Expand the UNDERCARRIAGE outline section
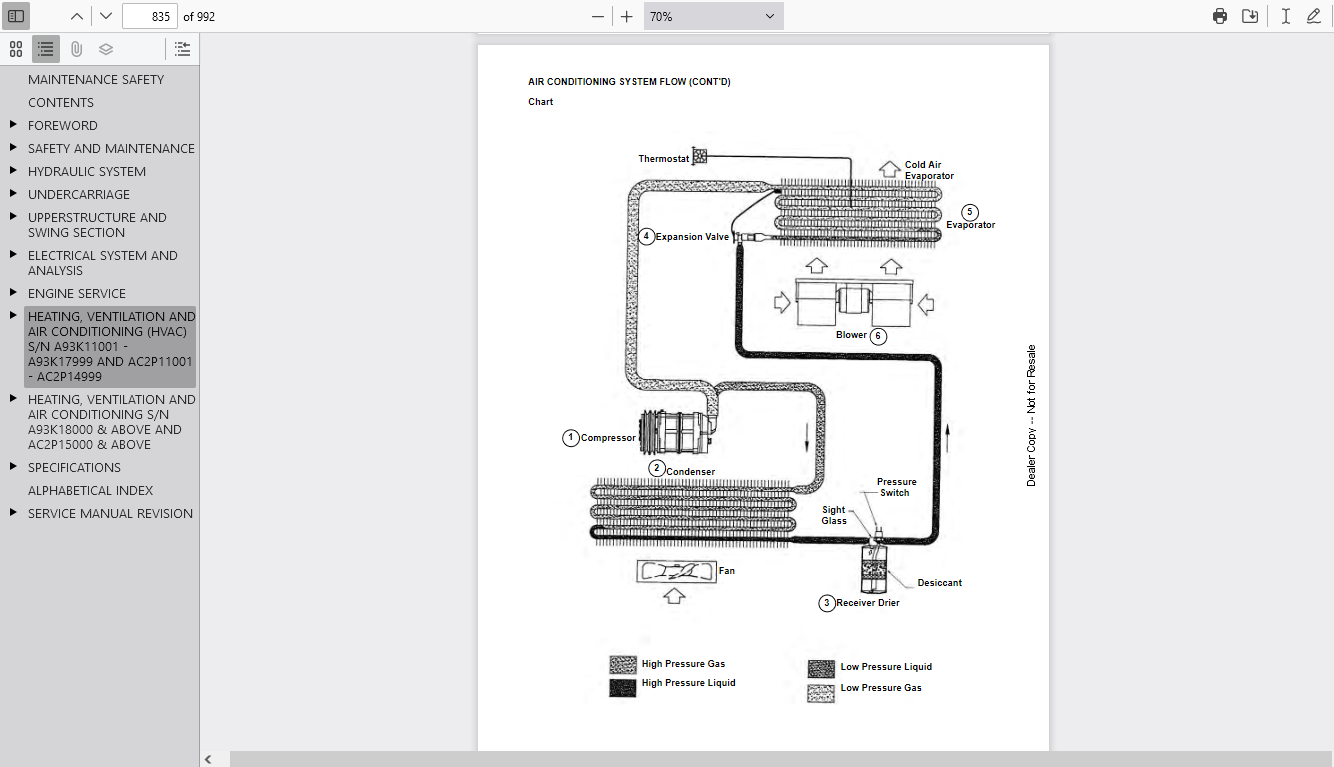 (13, 193)
